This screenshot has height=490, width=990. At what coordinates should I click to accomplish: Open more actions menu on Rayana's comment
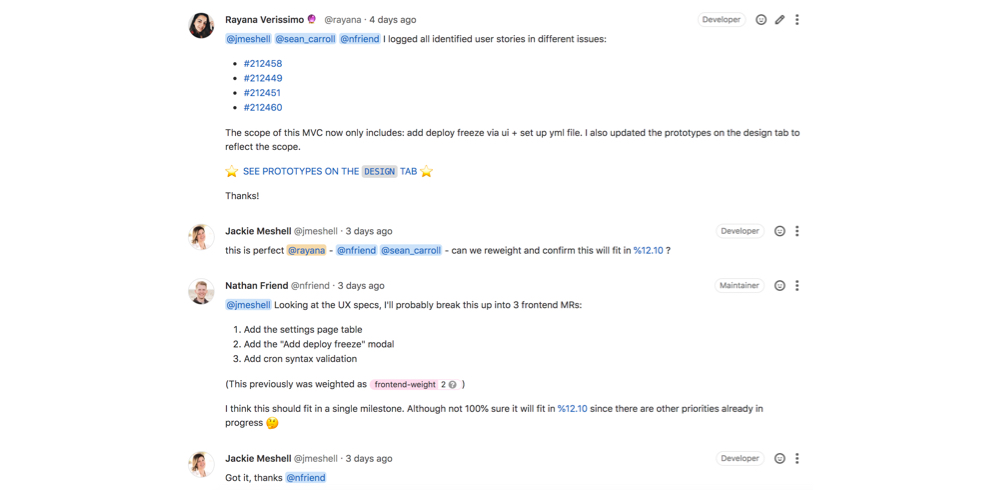[x=797, y=20]
